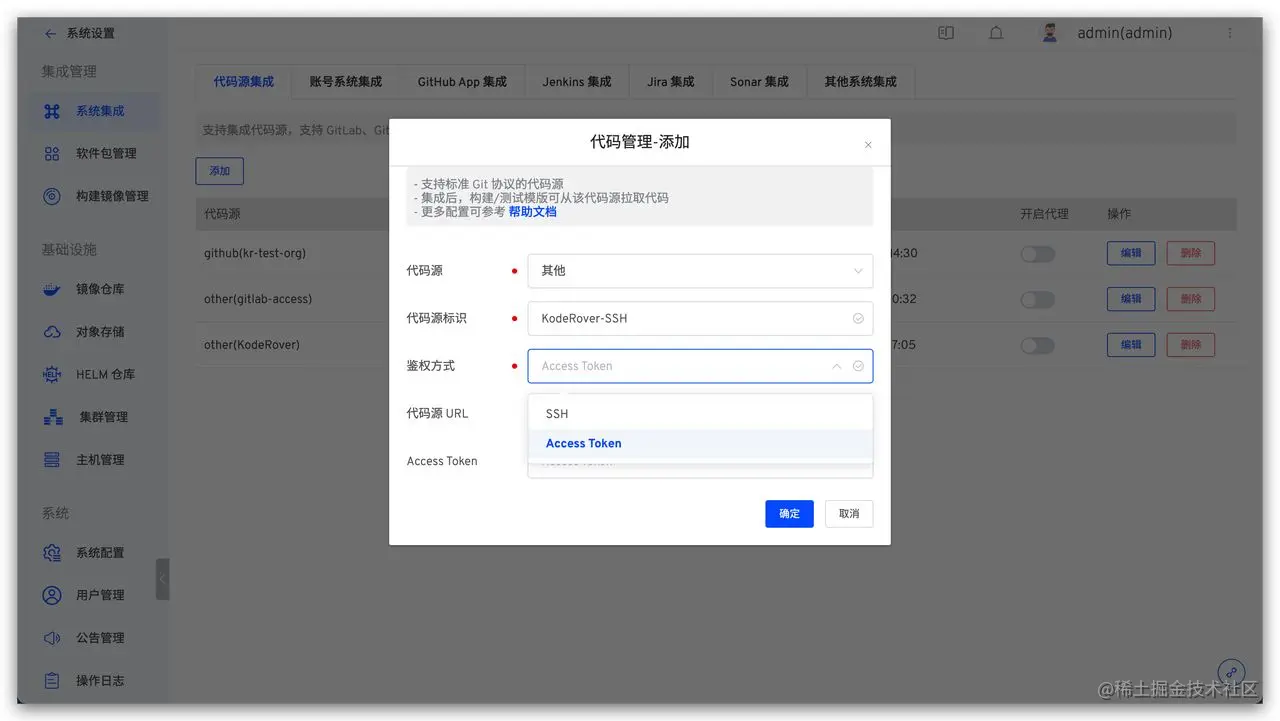Screen dimensions: 1280x721
Task: Open the 构建镜像管理 sidebar icon
Action: (52, 196)
